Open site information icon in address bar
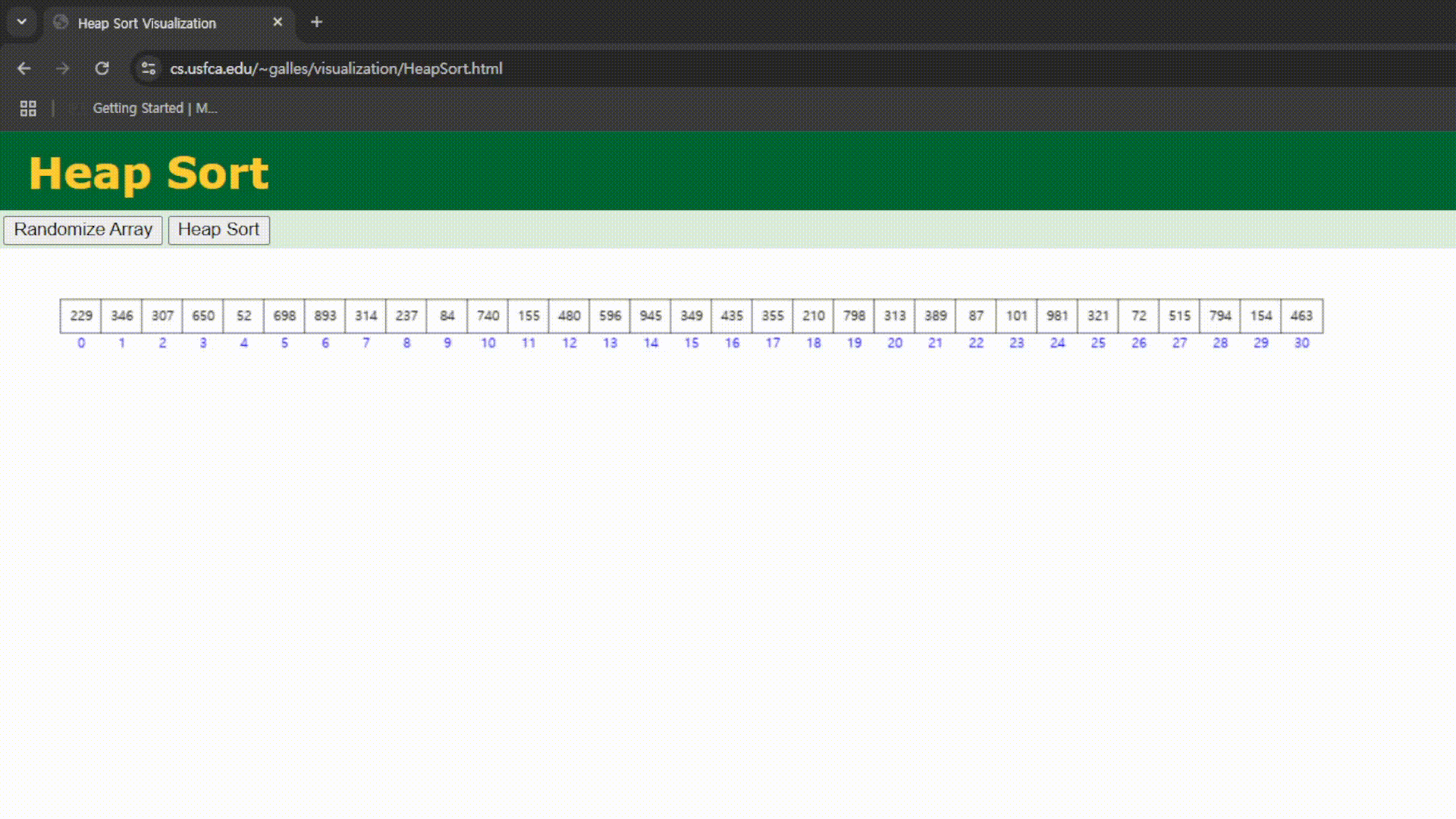 pos(149,68)
